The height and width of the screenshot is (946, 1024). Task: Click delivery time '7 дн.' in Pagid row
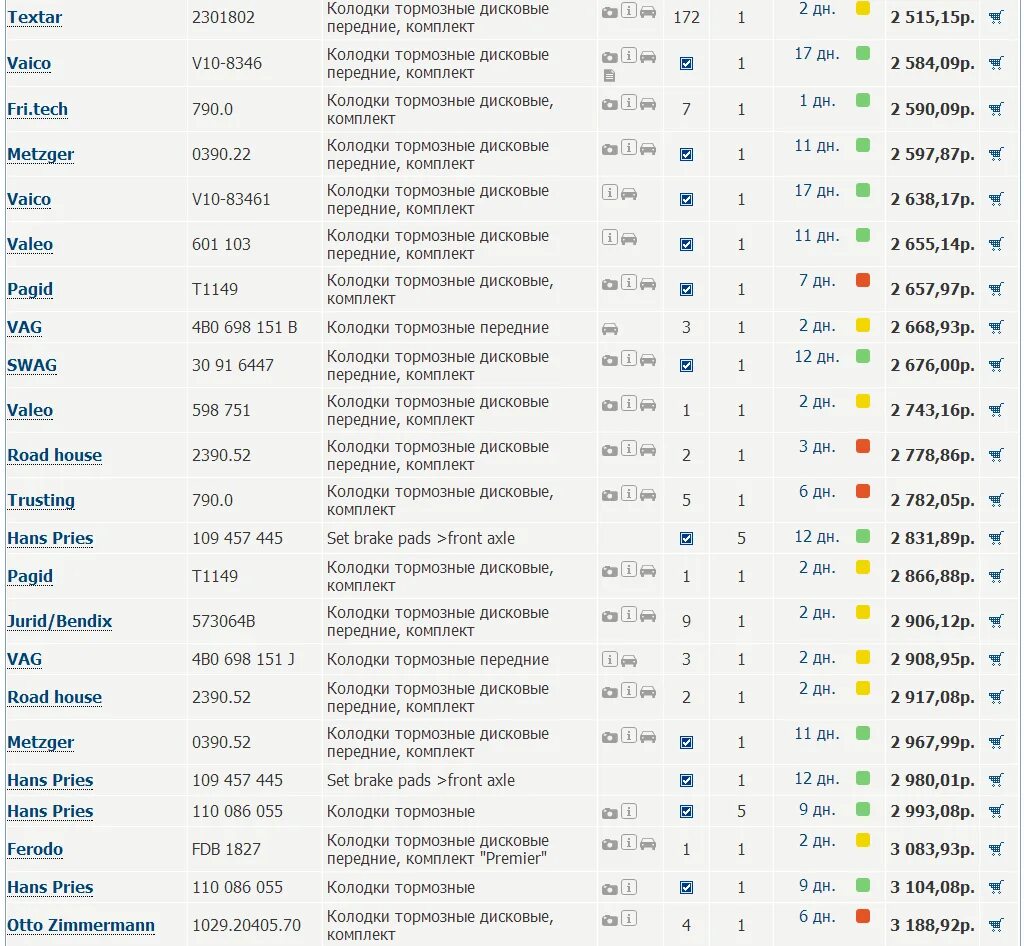click(817, 281)
